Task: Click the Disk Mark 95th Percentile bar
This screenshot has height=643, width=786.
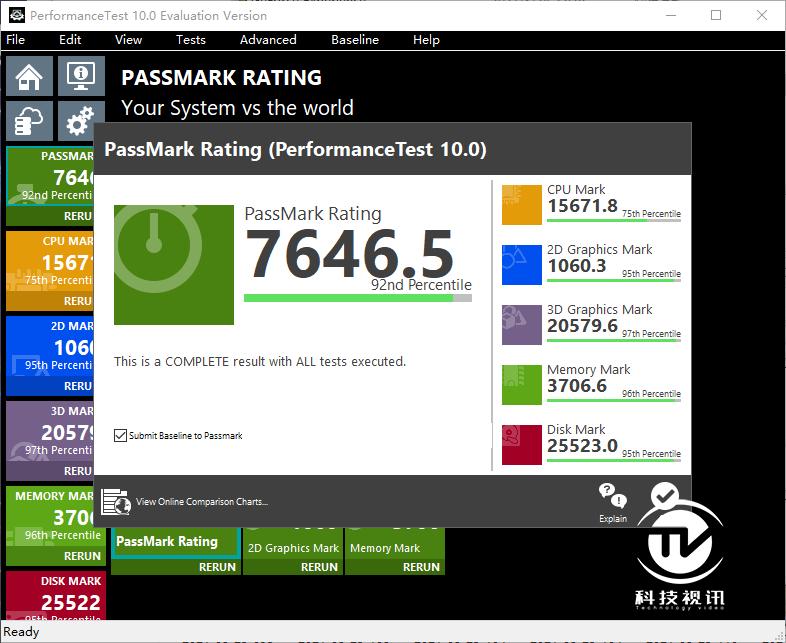Action: point(614,460)
